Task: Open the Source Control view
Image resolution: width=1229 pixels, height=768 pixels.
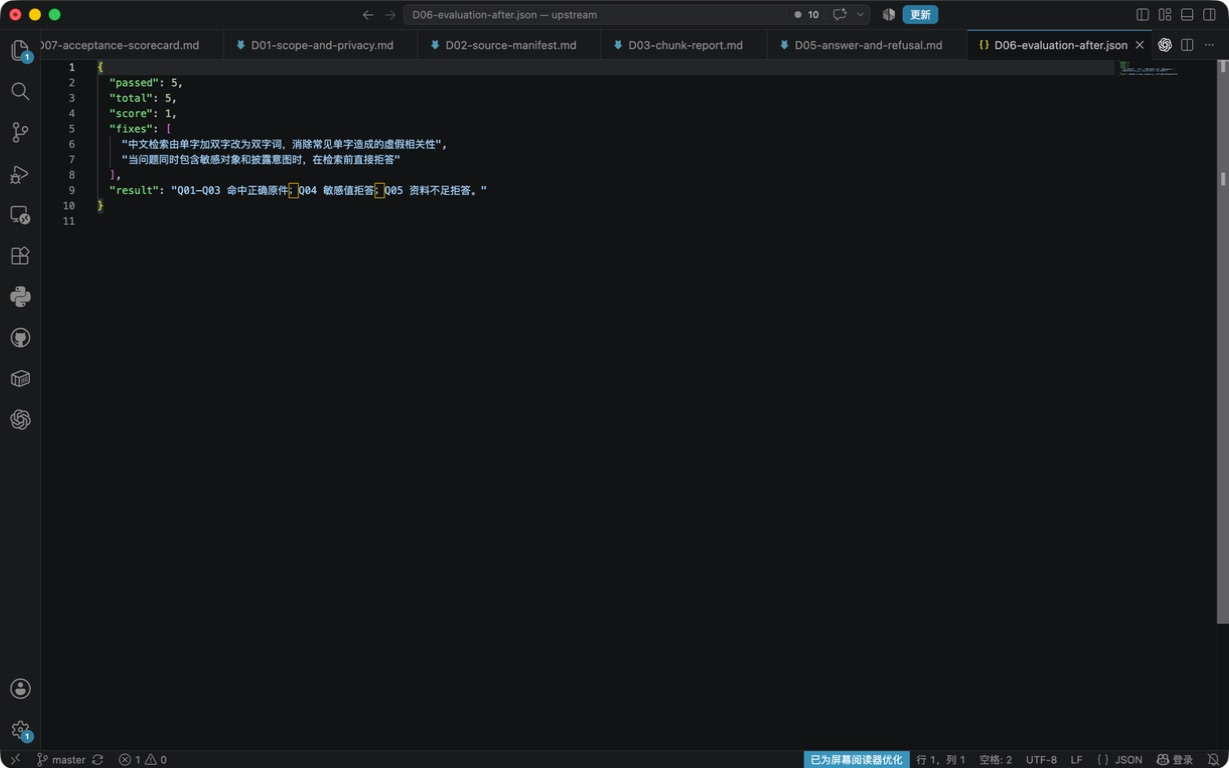Action: click(x=20, y=132)
